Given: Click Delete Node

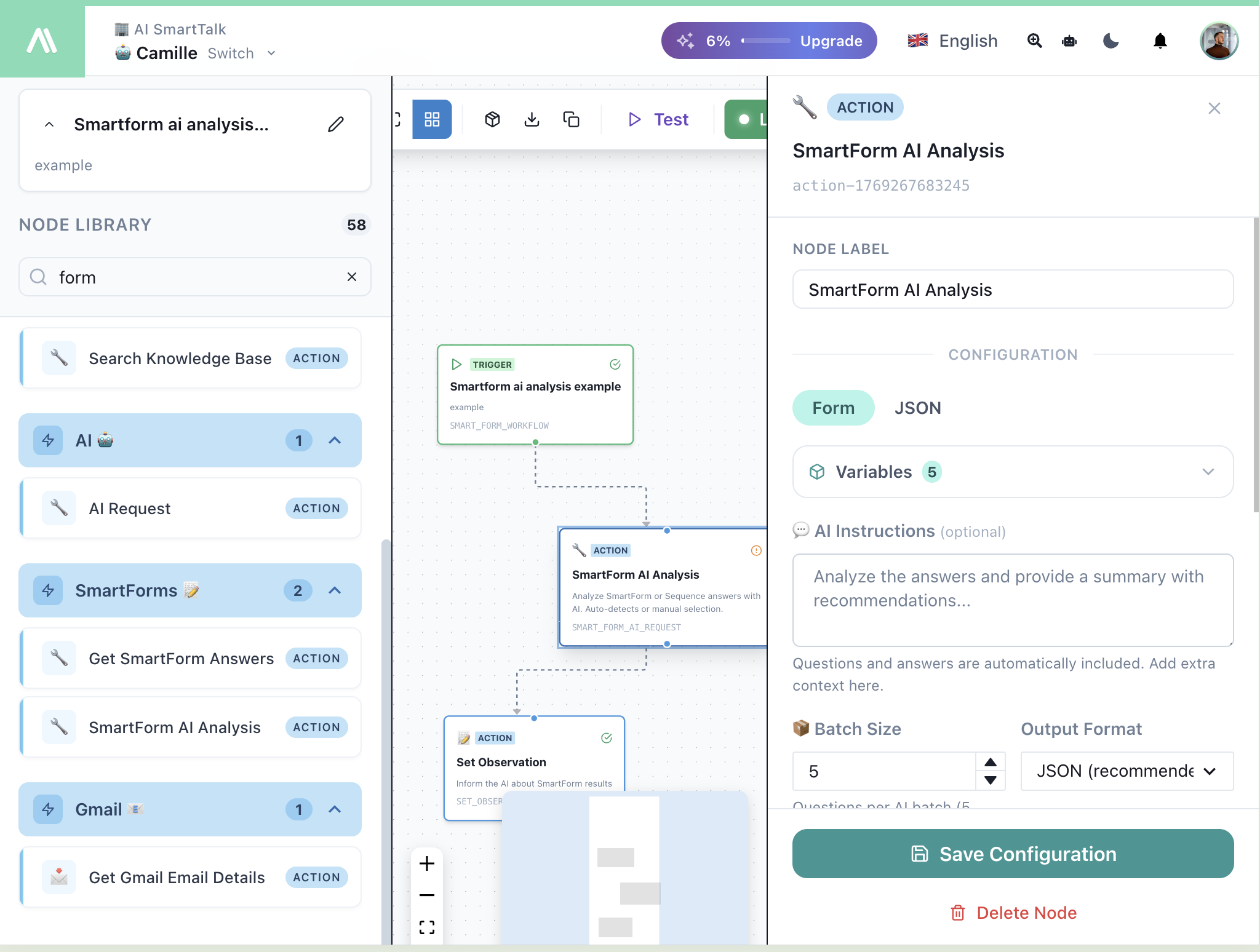Looking at the screenshot, I should pyautogui.click(x=1013, y=913).
